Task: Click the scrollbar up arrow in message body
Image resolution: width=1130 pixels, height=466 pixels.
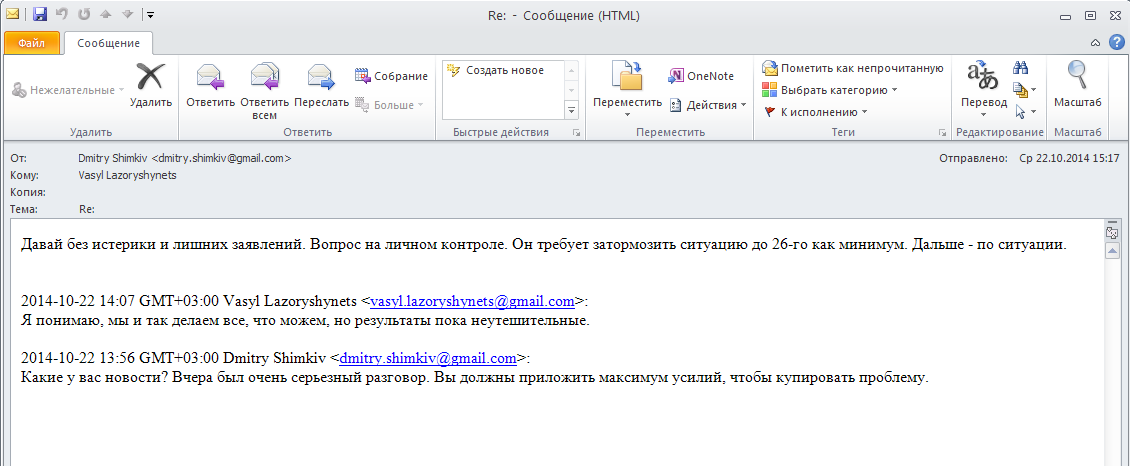Action: pos(1111,251)
